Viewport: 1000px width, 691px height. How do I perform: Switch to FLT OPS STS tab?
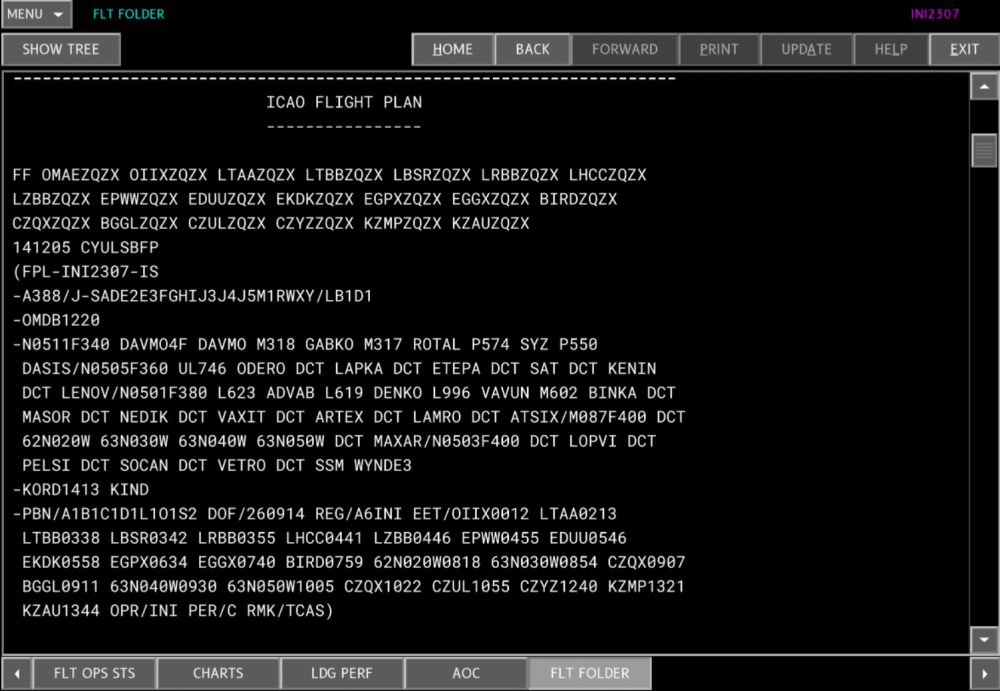tap(94, 673)
